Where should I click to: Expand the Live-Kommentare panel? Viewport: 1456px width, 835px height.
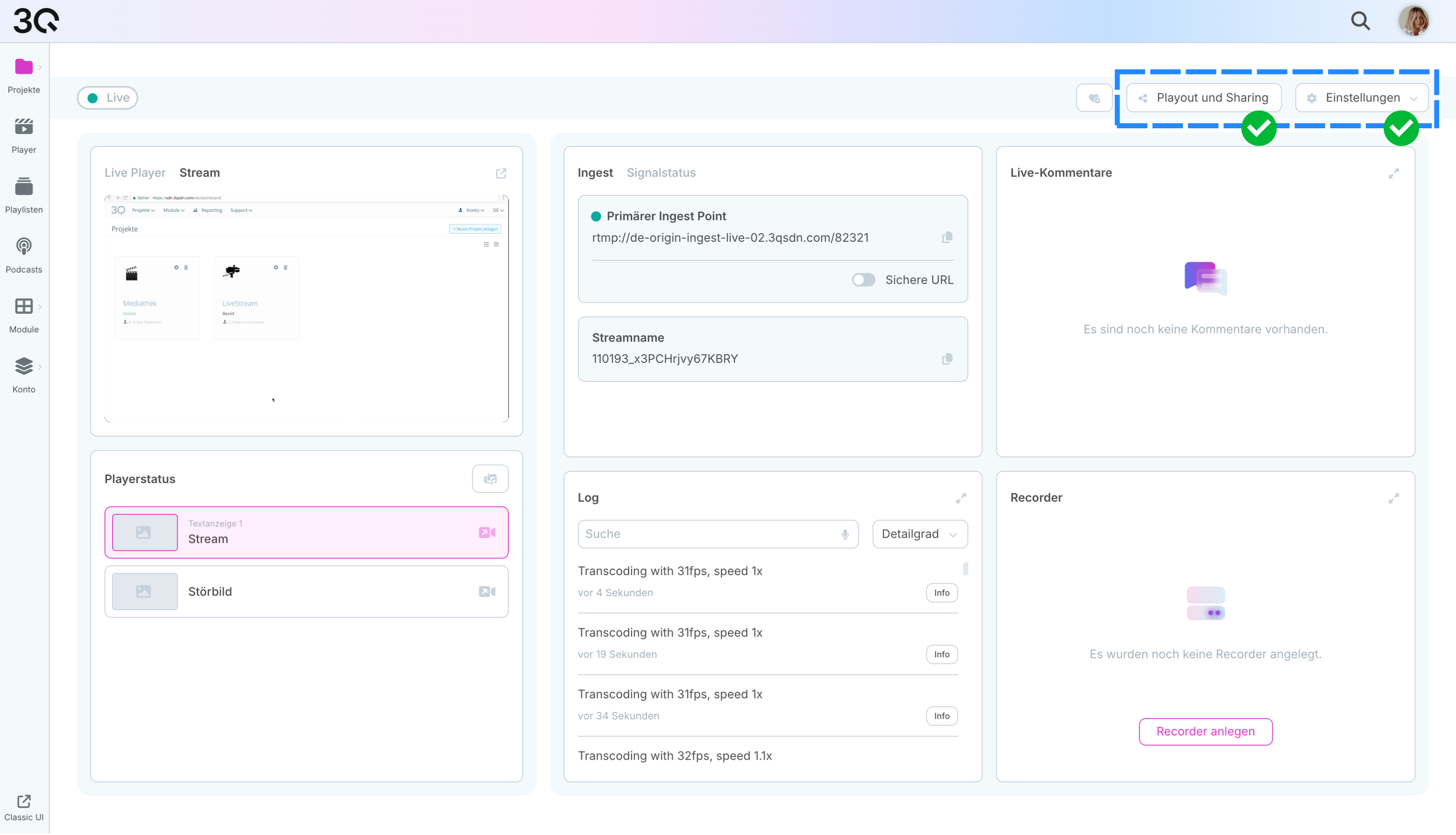[x=1393, y=173]
